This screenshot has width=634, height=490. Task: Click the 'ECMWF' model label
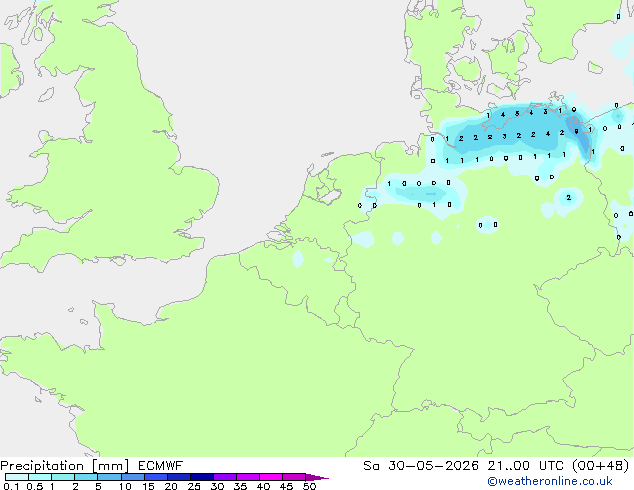[160, 466]
